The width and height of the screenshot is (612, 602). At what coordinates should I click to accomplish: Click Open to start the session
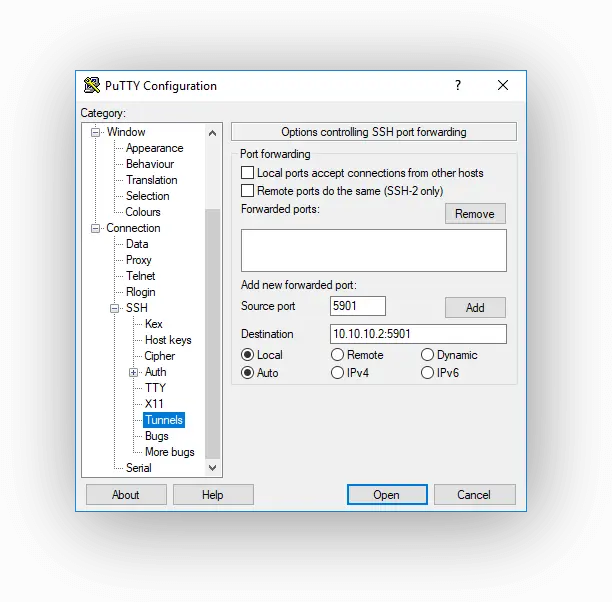tap(387, 495)
